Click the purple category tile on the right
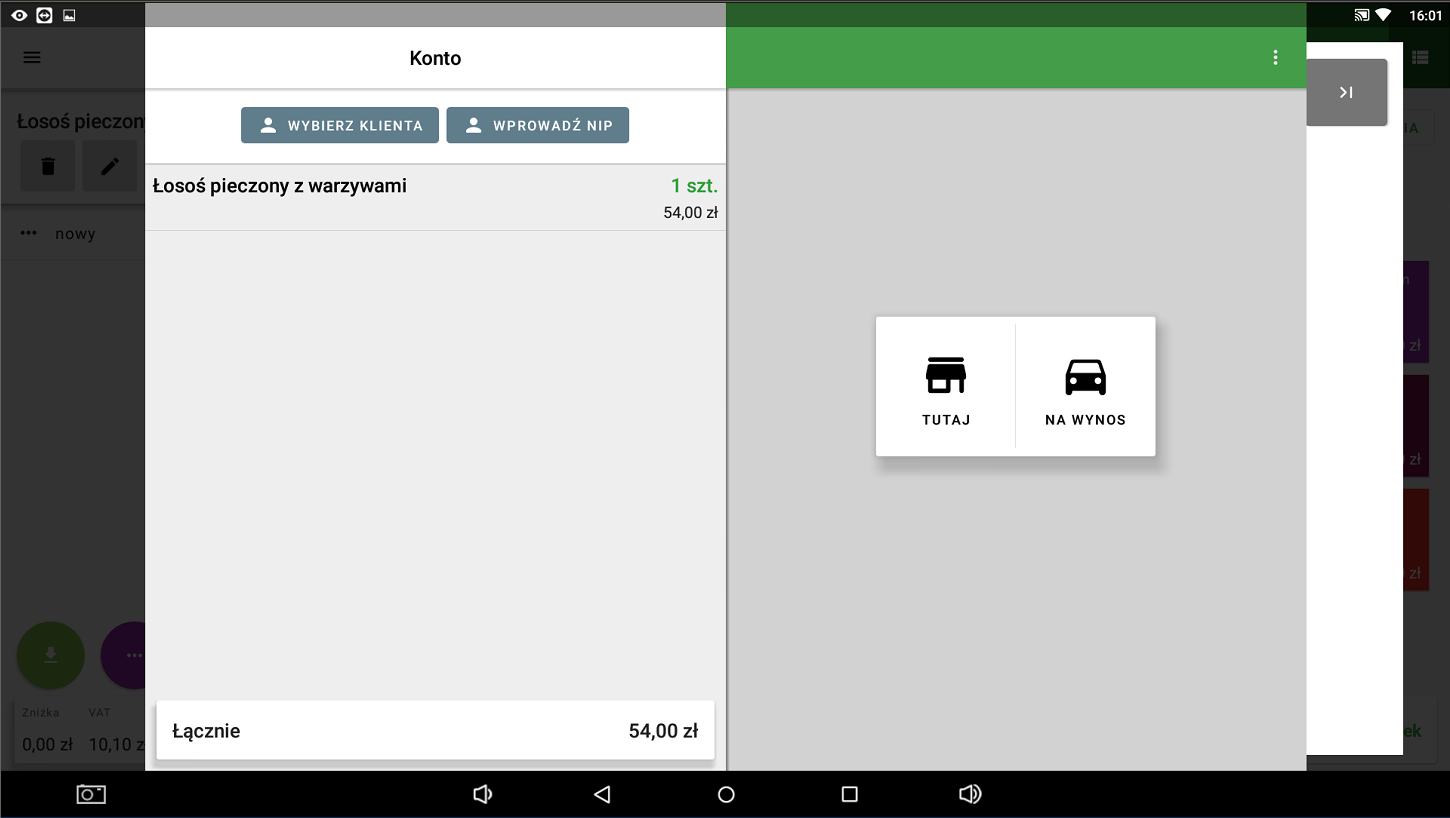Screen dimensions: 1450x818 1416,312
